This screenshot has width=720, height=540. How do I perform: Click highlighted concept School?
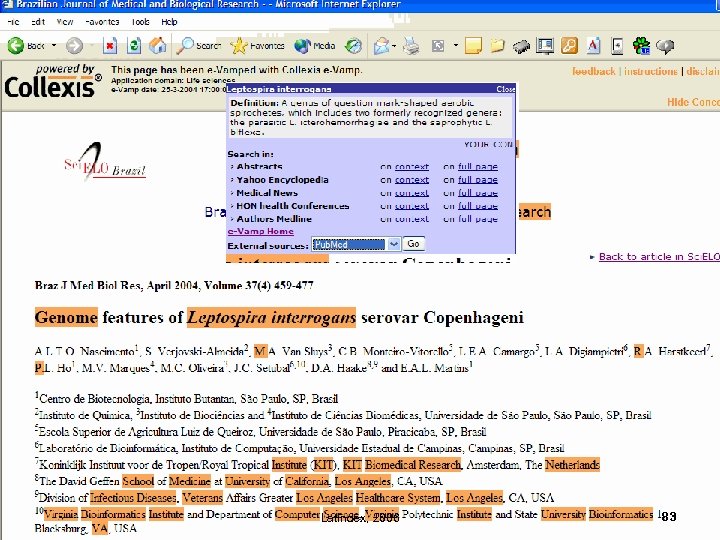[x=138, y=481]
